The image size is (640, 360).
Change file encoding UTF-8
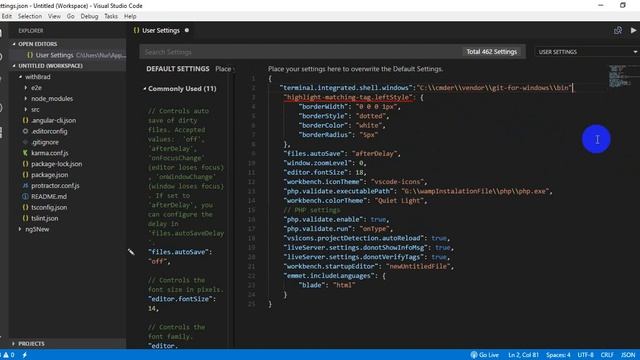(585, 355)
